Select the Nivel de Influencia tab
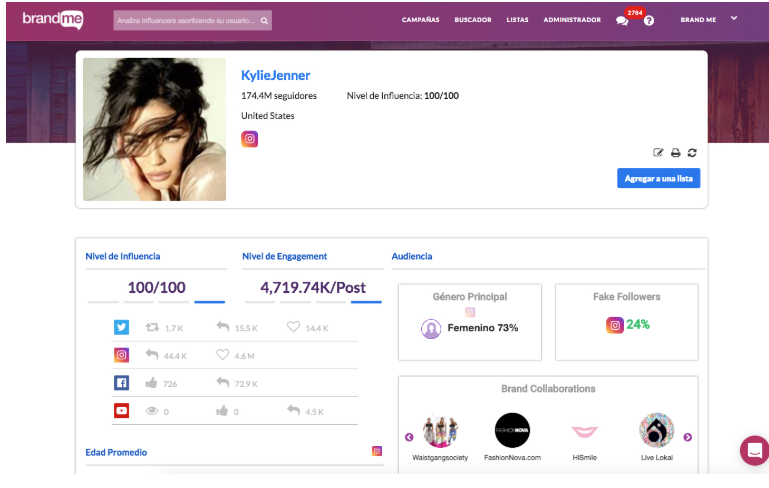Screen dimensions: 769x488 [x=123, y=256]
